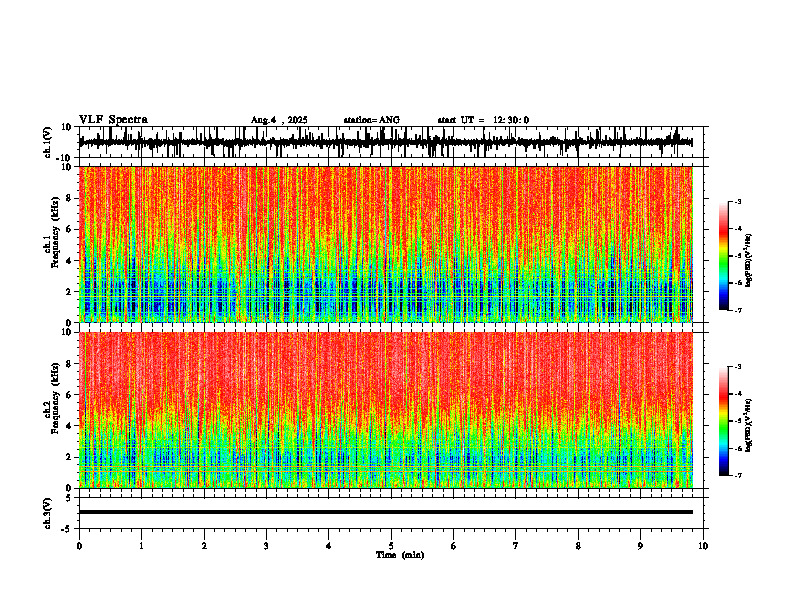Click the ch.3 axis "-5" tick label

click(x=68, y=529)
